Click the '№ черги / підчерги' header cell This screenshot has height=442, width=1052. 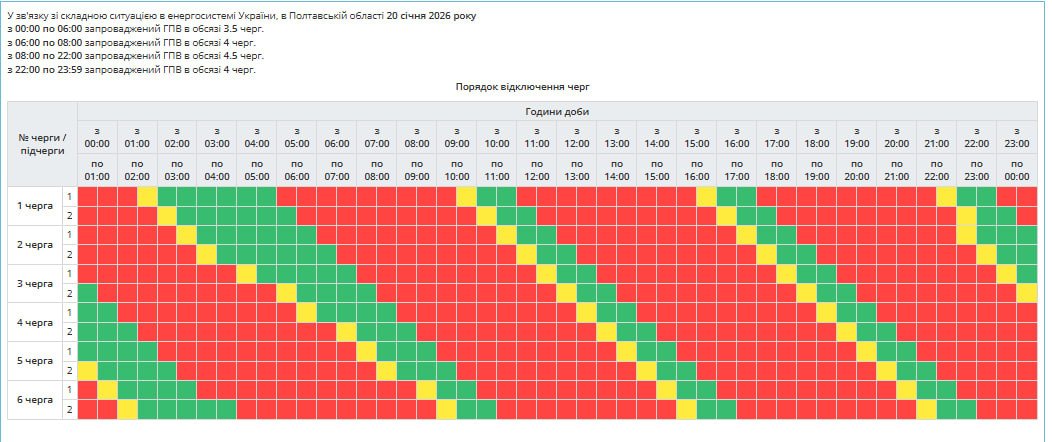[x=42, y=143]
